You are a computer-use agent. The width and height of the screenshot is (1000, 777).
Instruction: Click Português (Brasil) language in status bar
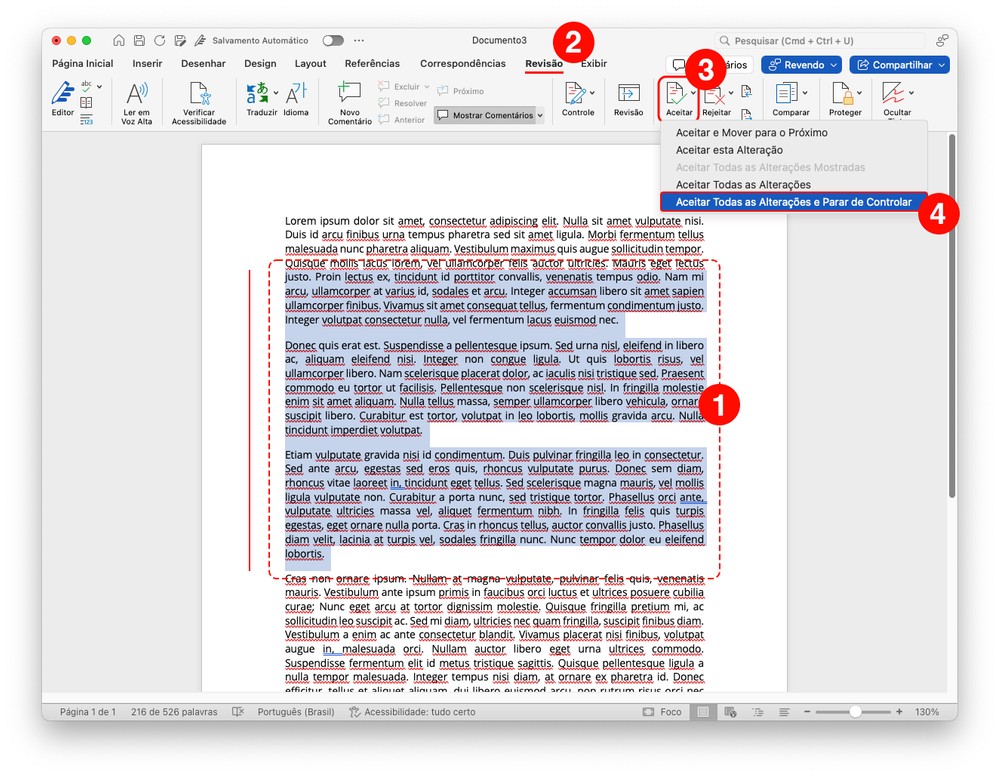pyautogui.click(x=294, y=712)
